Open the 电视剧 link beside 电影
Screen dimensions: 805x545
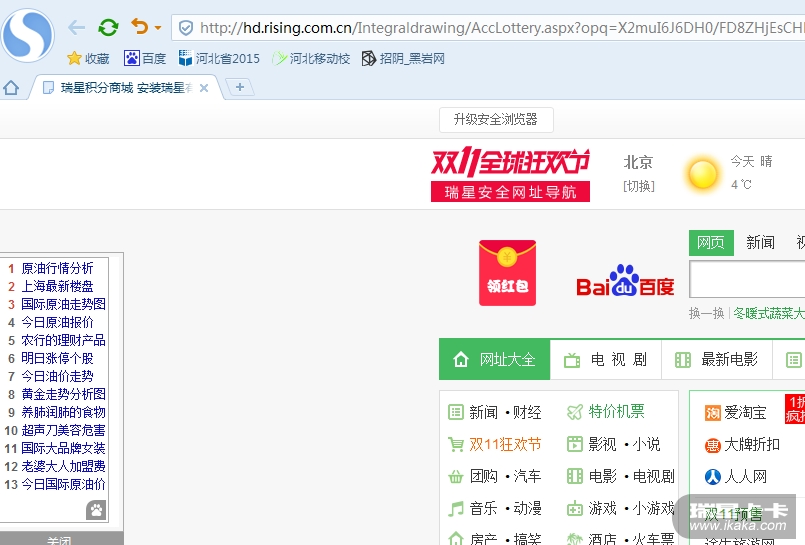pyautogui.click(x=653, y=476)
